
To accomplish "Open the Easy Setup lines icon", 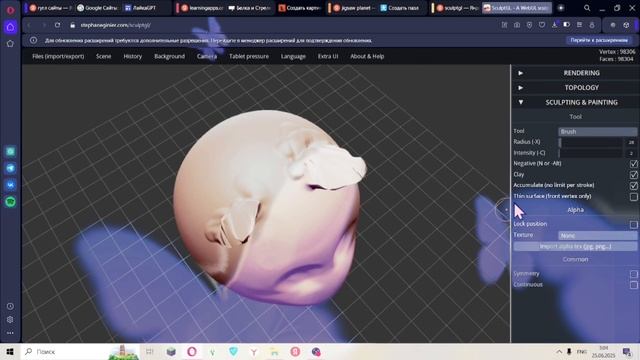I will [x=579, y=25].
